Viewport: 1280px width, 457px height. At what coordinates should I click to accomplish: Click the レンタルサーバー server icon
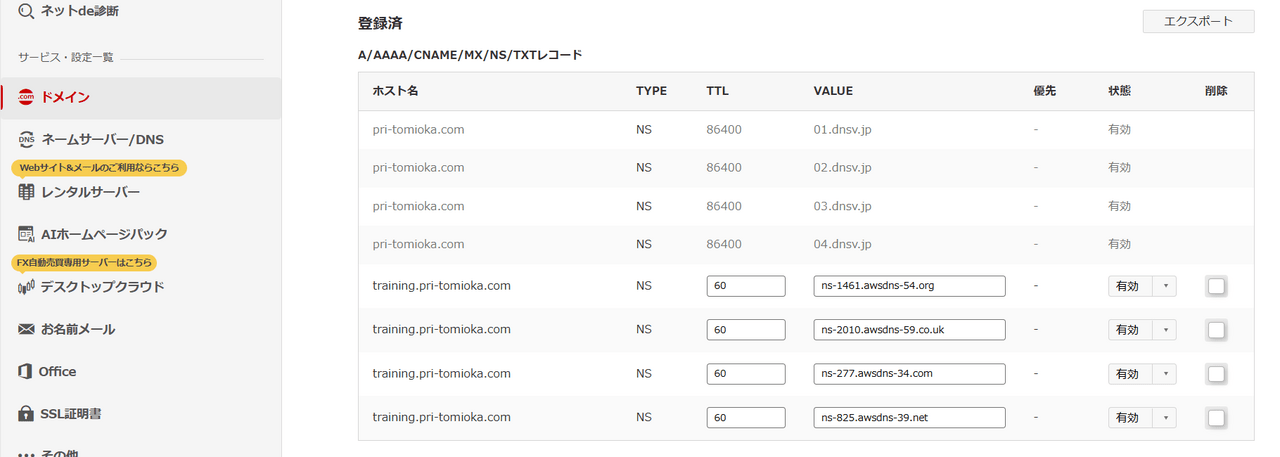26,192
